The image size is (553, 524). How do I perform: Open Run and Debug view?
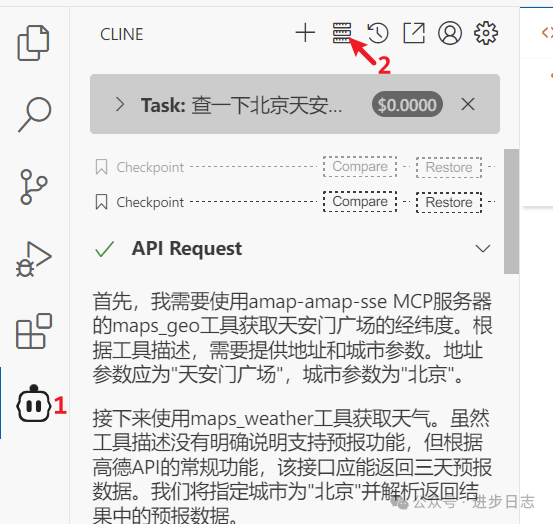click(34, 259)
